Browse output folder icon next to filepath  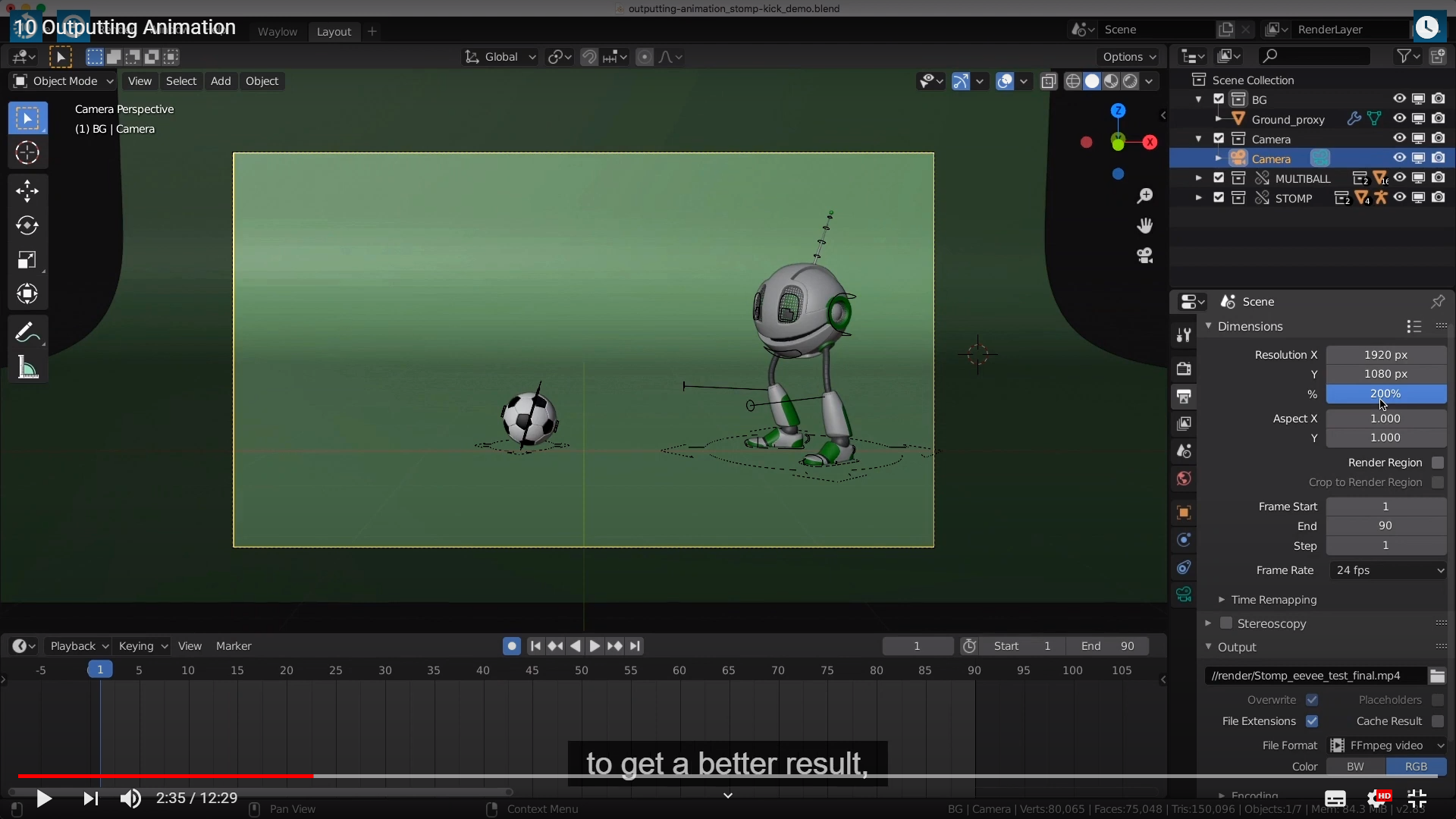1437,676
